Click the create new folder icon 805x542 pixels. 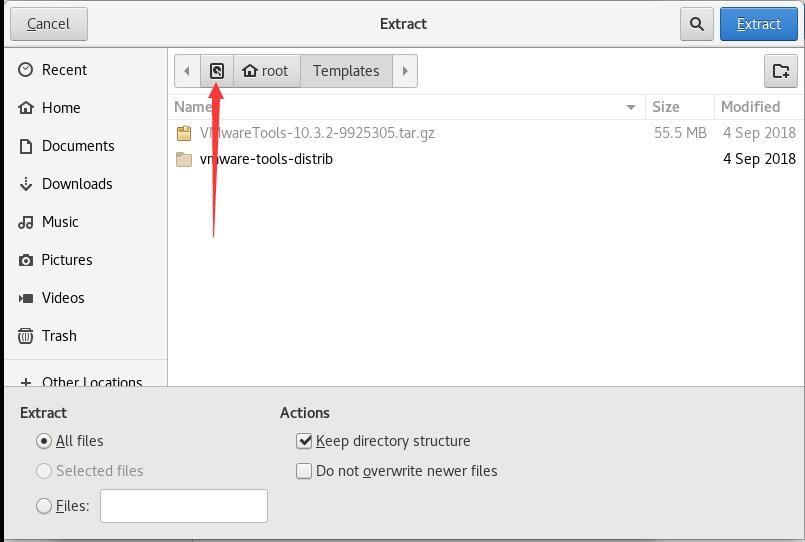tap(781, 71)
